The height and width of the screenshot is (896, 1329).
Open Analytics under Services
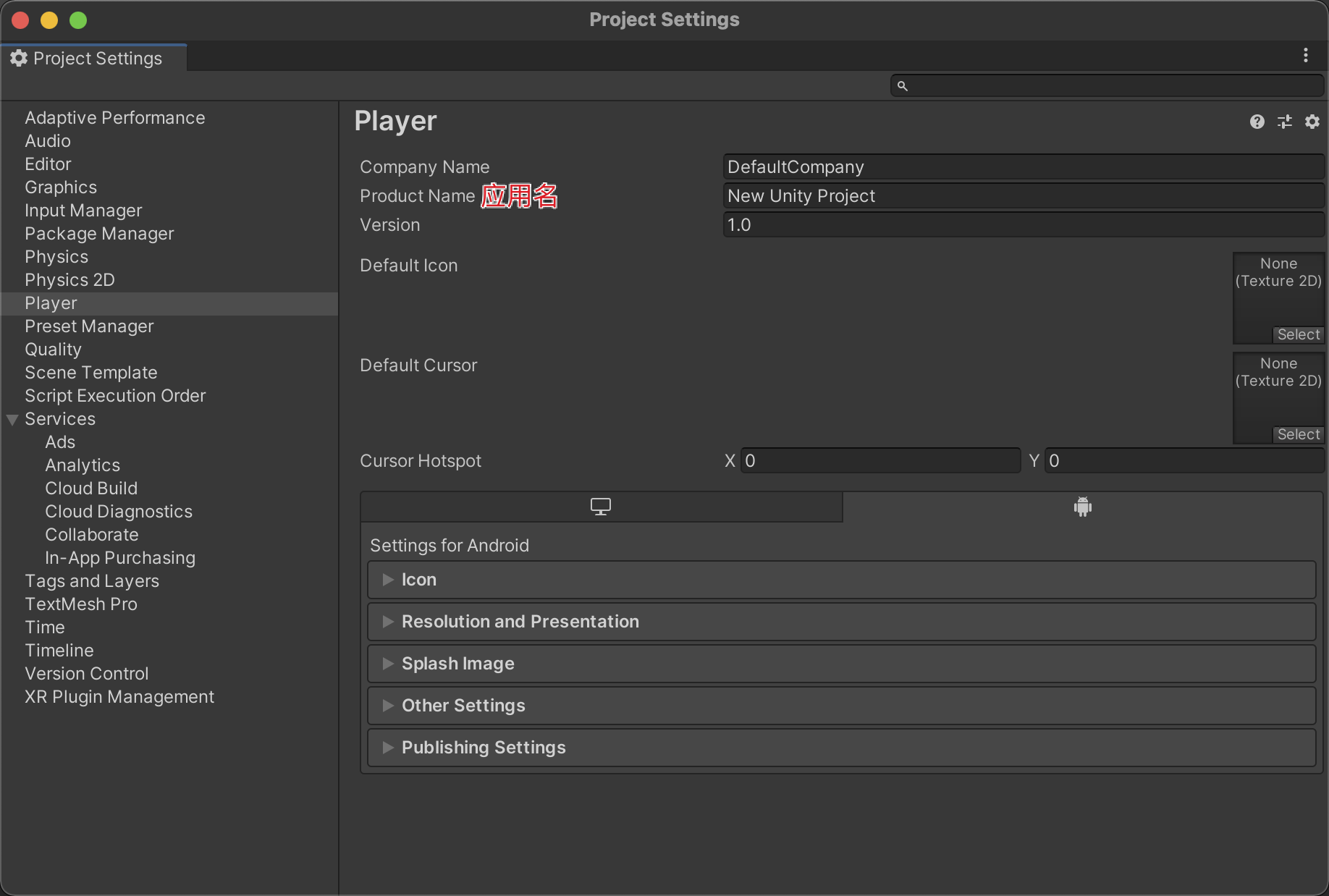169,465
